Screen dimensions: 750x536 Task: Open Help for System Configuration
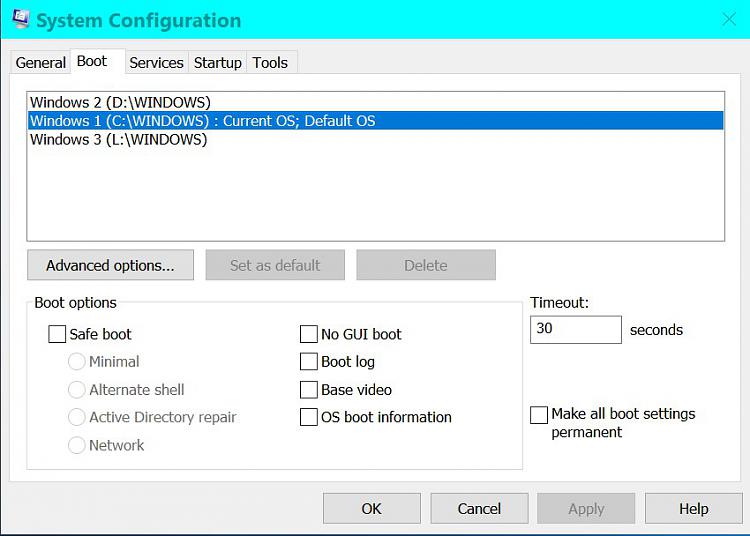pos(694,509)
